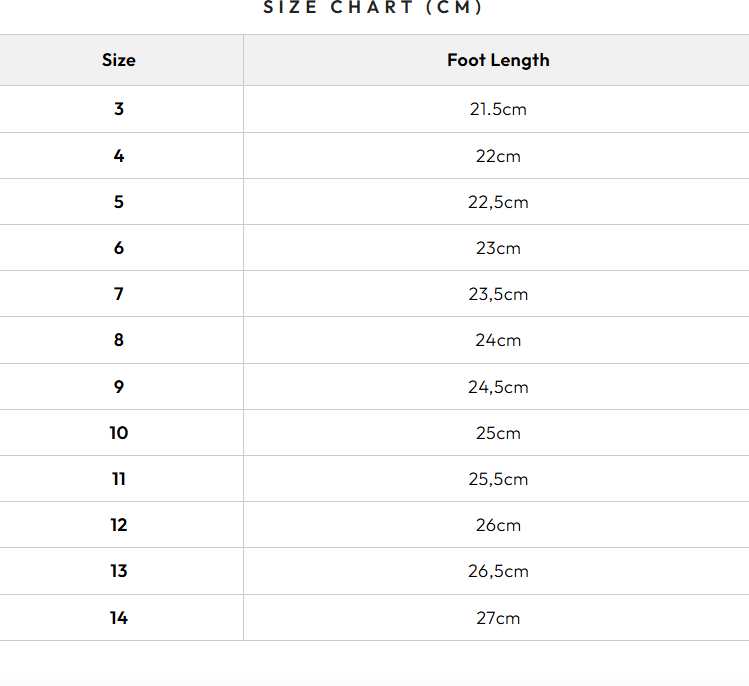Select size 3 cell

pos(118,109)
